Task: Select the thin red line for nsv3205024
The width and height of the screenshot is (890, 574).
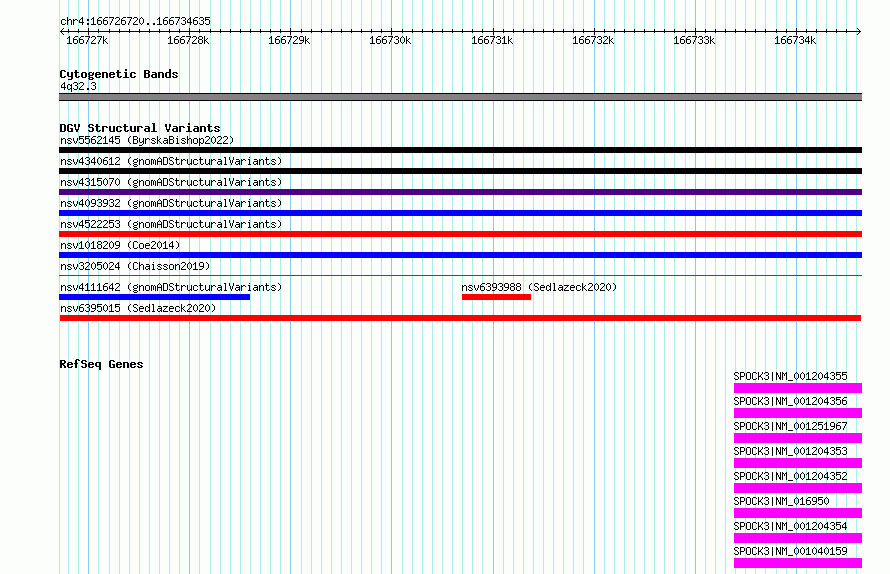Action: pyautogui.click(x=460, y=276)
